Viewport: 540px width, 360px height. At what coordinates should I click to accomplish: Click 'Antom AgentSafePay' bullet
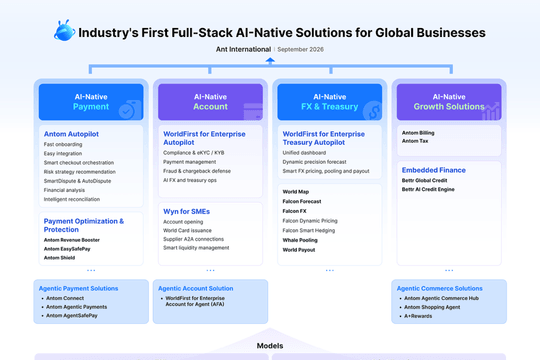point(72,316)
